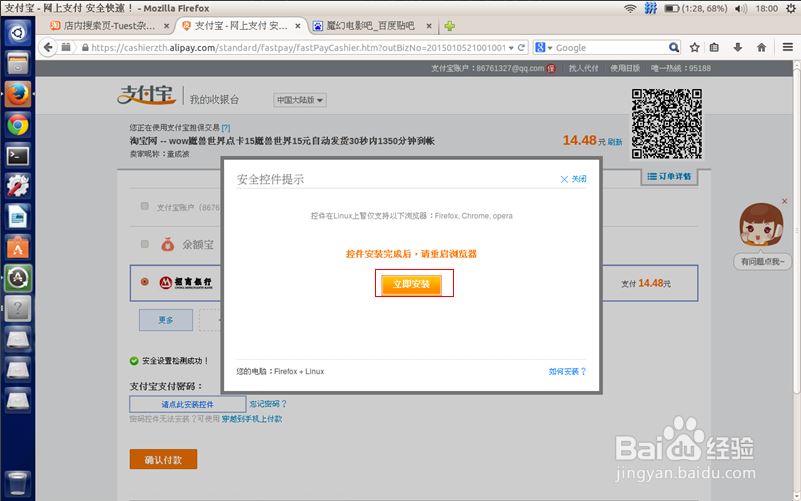Toggle the 余额宝 checkbox

145,244
